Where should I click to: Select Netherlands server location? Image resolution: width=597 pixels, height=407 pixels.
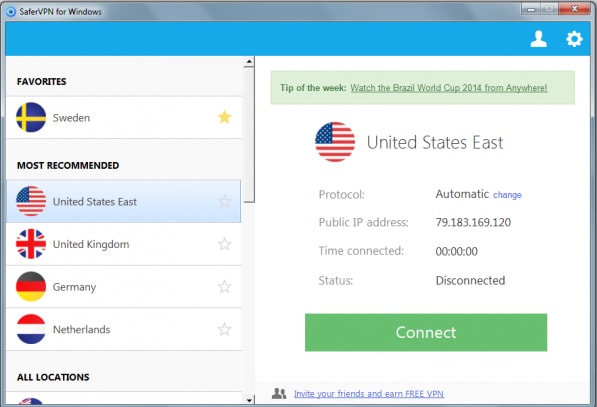pyautogui.click(x=124, y=329)
